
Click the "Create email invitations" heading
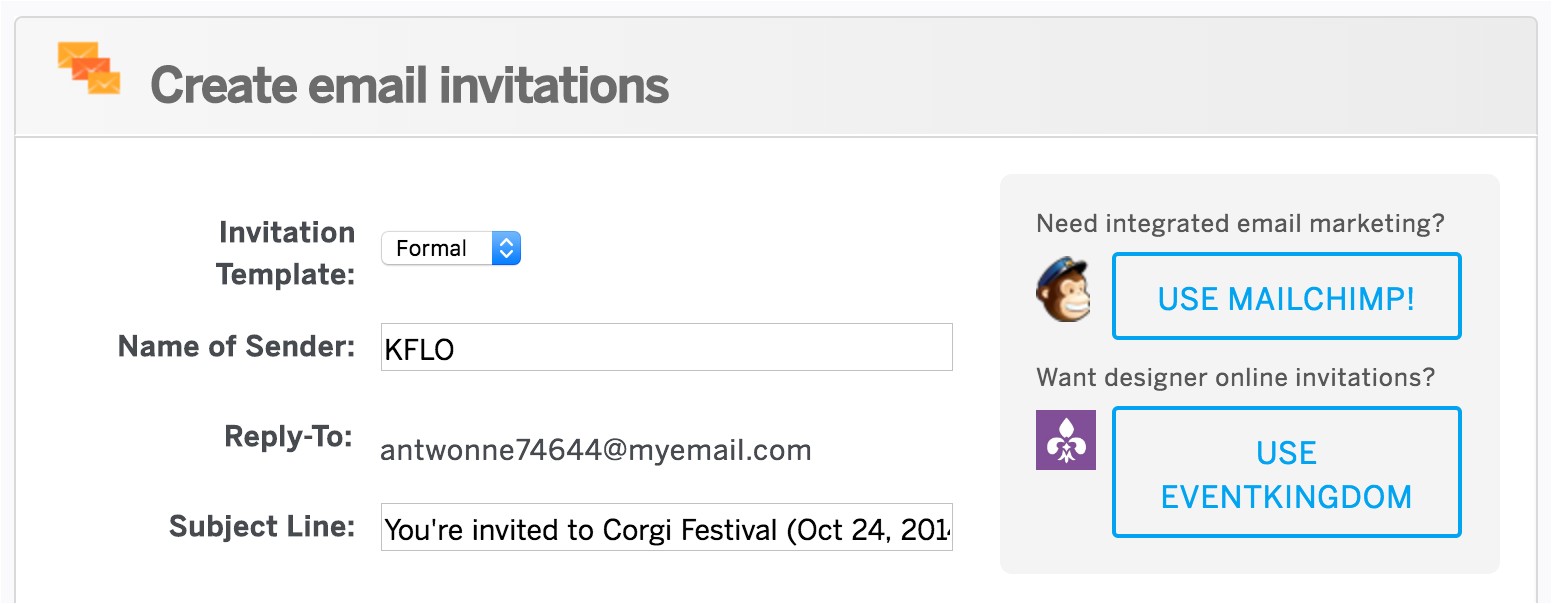point(409,86)
